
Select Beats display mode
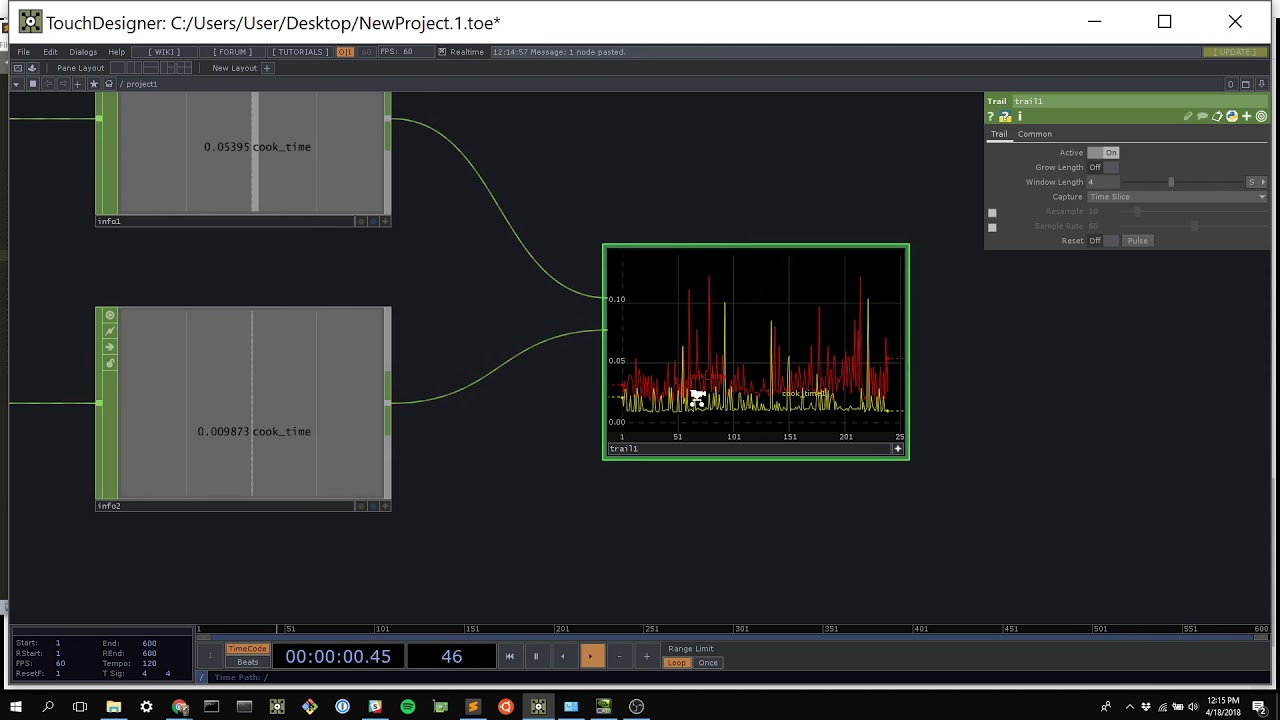click(x=247, y=662)
